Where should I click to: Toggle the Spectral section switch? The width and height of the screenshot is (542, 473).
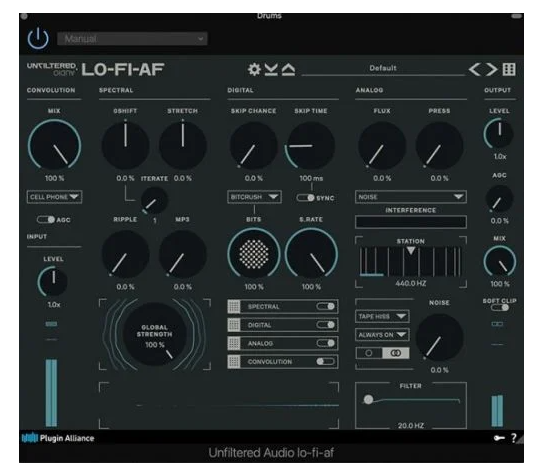click(x=325, y=306)
